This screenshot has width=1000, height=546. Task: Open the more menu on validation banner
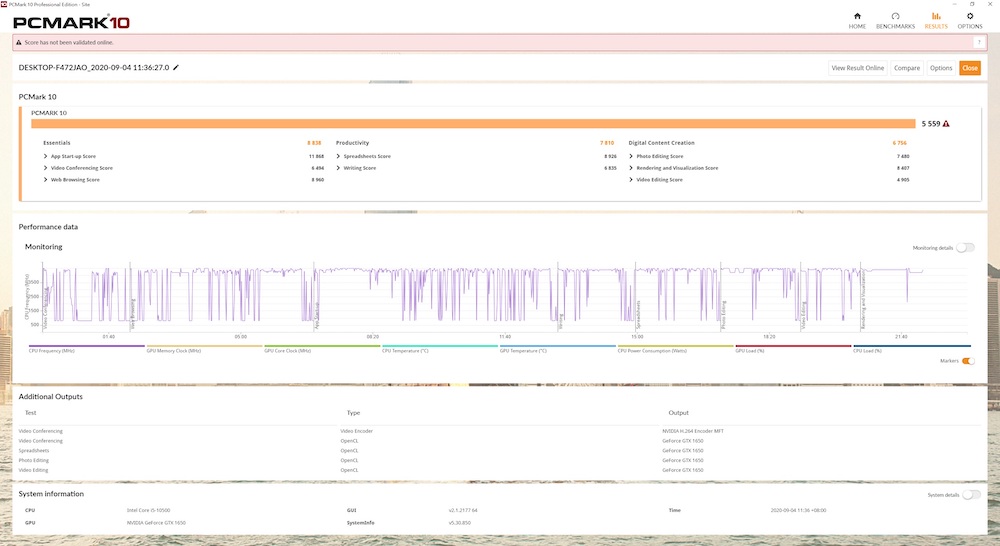click(977, 43)
